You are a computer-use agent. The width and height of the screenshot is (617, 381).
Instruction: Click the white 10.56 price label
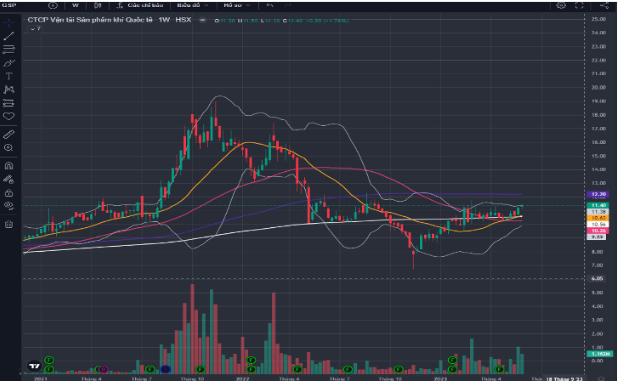coord(598,224)
